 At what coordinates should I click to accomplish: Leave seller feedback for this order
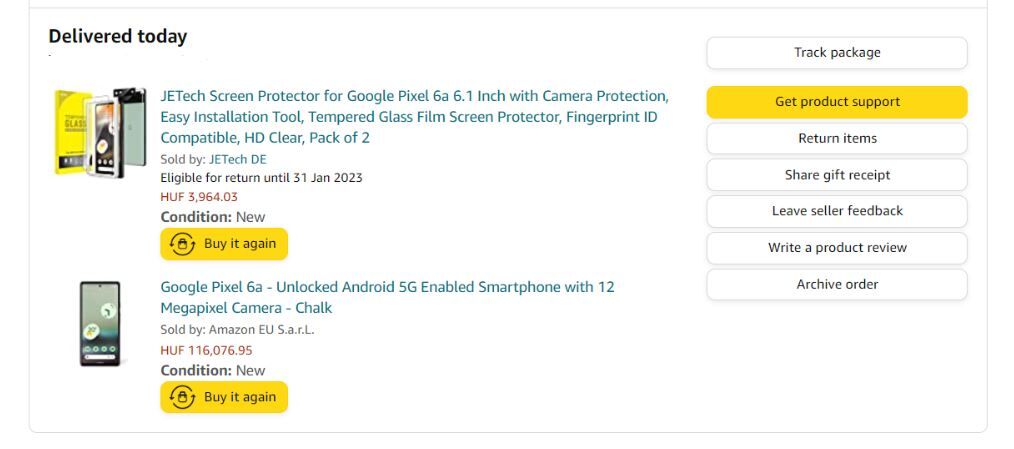coord(837,211)
